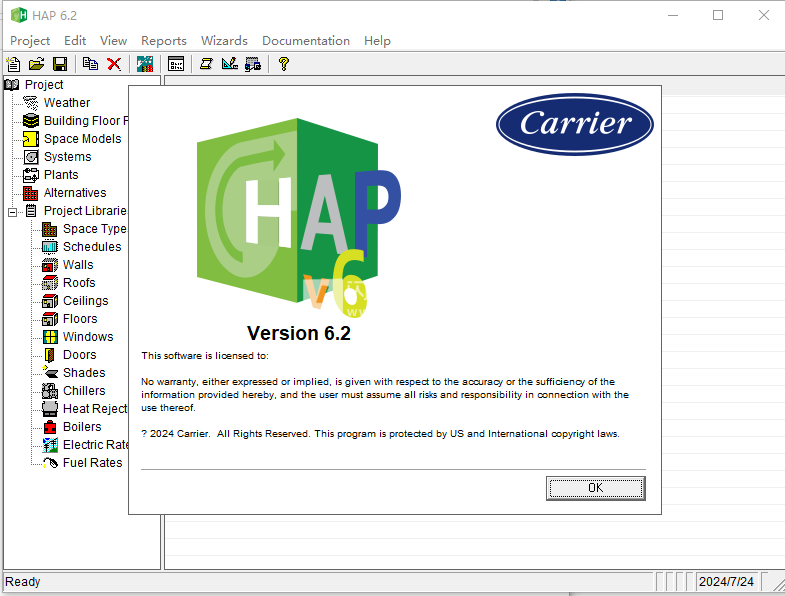Click the triangle-ruler-and-pencil design toolbar icon
The width and height of the screenshot is (785, 596).
point(230,64)
